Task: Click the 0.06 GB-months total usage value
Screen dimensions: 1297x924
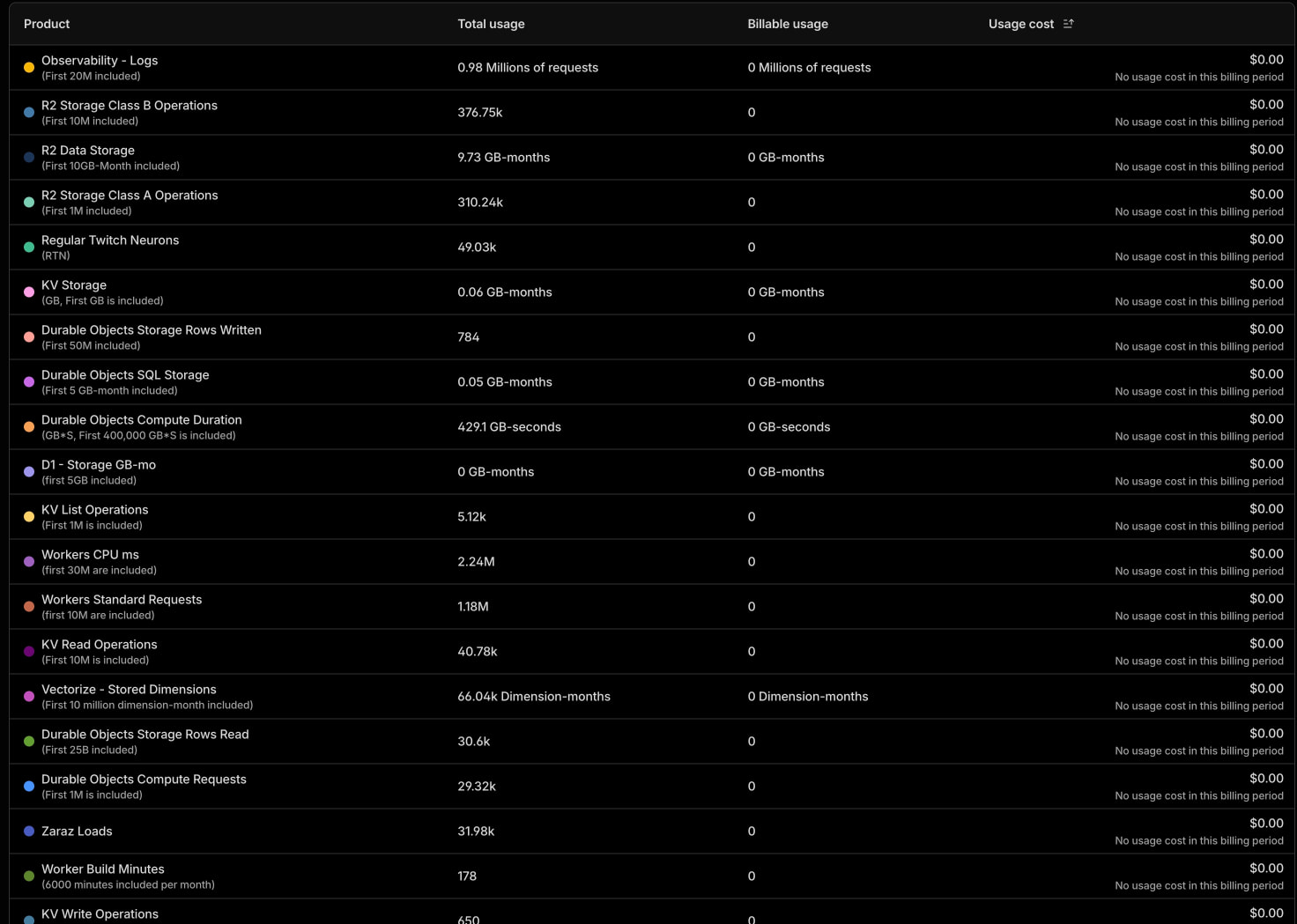Action: pyautogui.click(x=505, y=292)
